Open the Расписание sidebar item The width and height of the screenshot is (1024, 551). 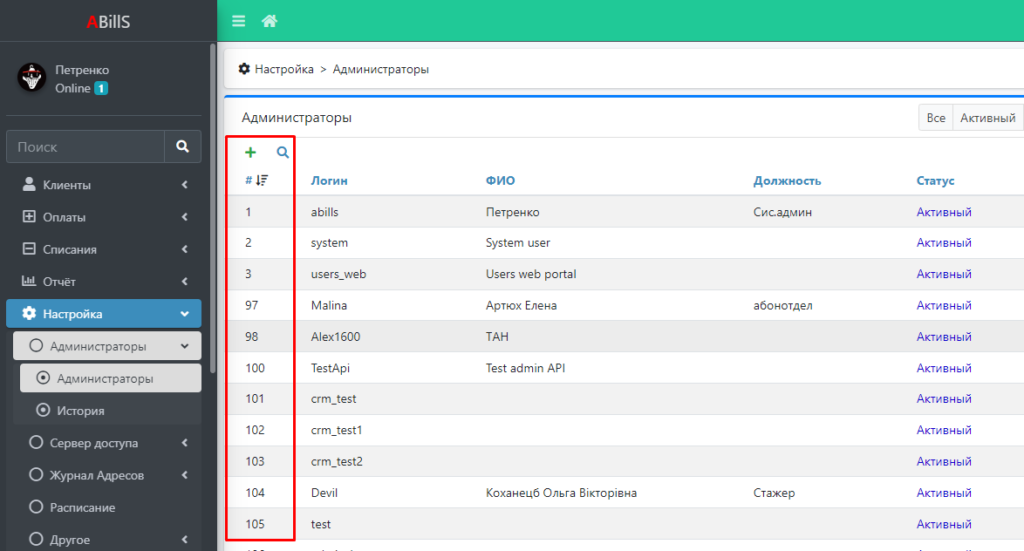click(82, 507)
